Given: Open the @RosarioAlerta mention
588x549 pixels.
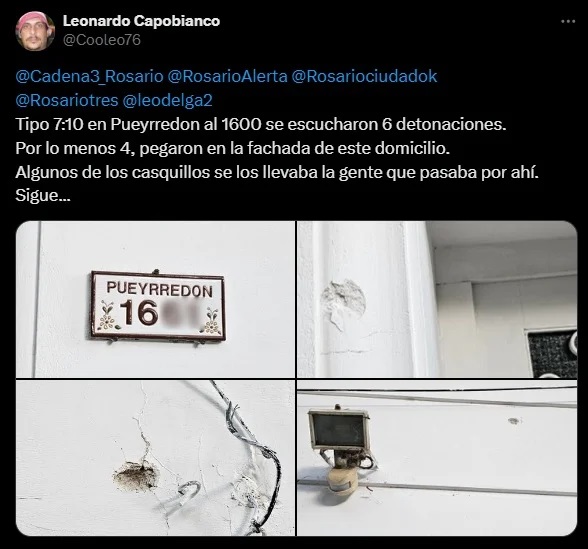Looking at the screenshot, I should (x=227, y=76).
